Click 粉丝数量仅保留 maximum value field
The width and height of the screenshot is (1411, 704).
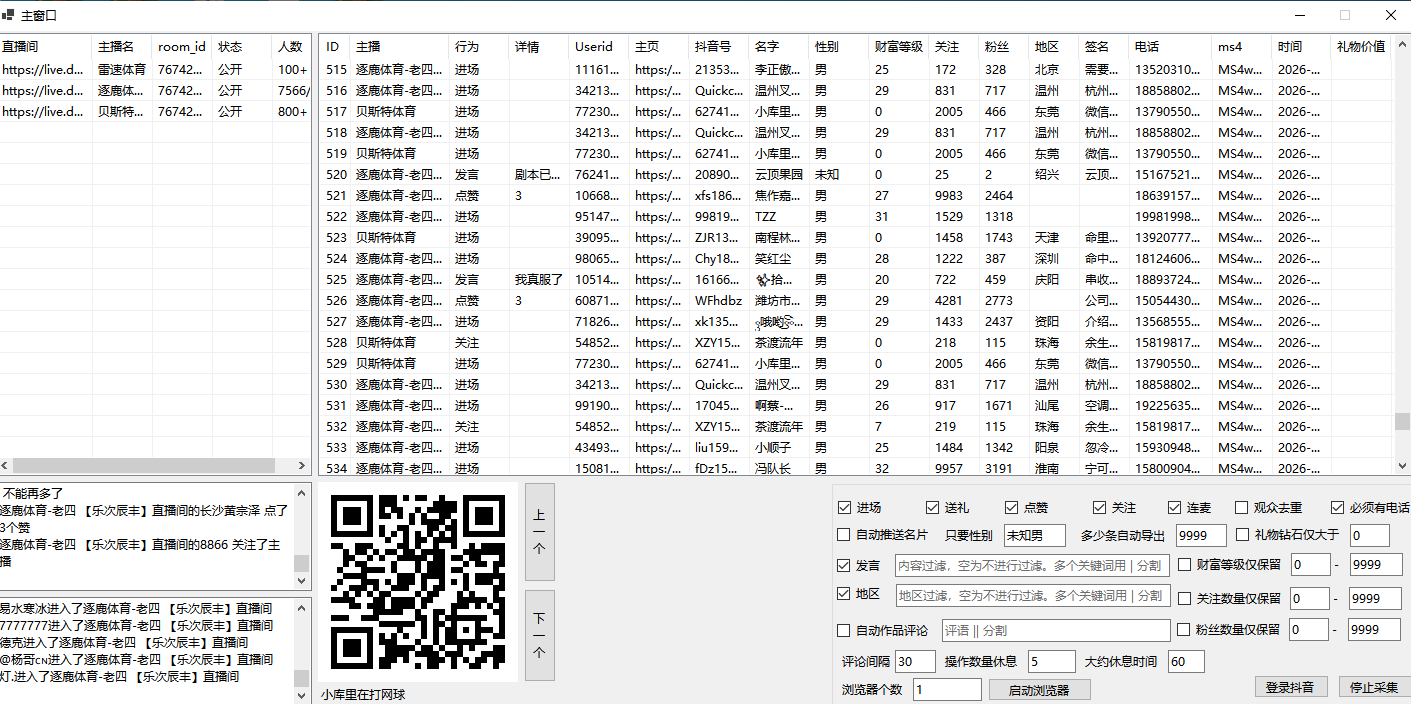1376,630
